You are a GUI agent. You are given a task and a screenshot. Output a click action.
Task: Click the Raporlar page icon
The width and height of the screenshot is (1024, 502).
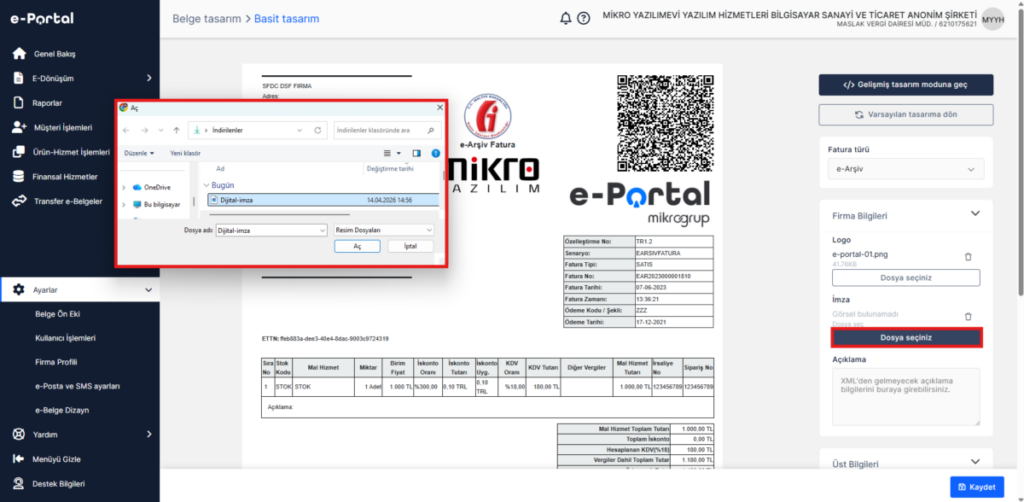19,102
